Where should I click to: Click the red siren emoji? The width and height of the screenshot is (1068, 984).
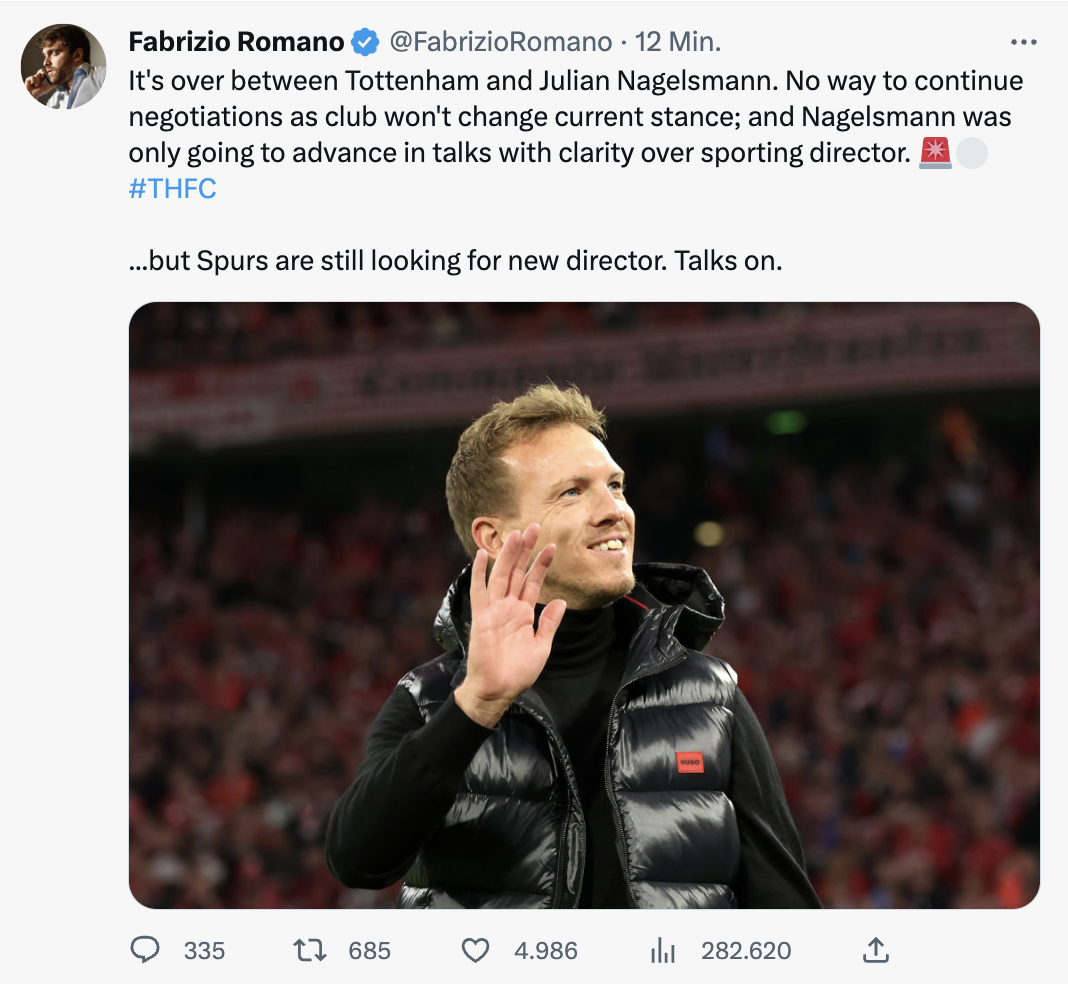point(935,153)
